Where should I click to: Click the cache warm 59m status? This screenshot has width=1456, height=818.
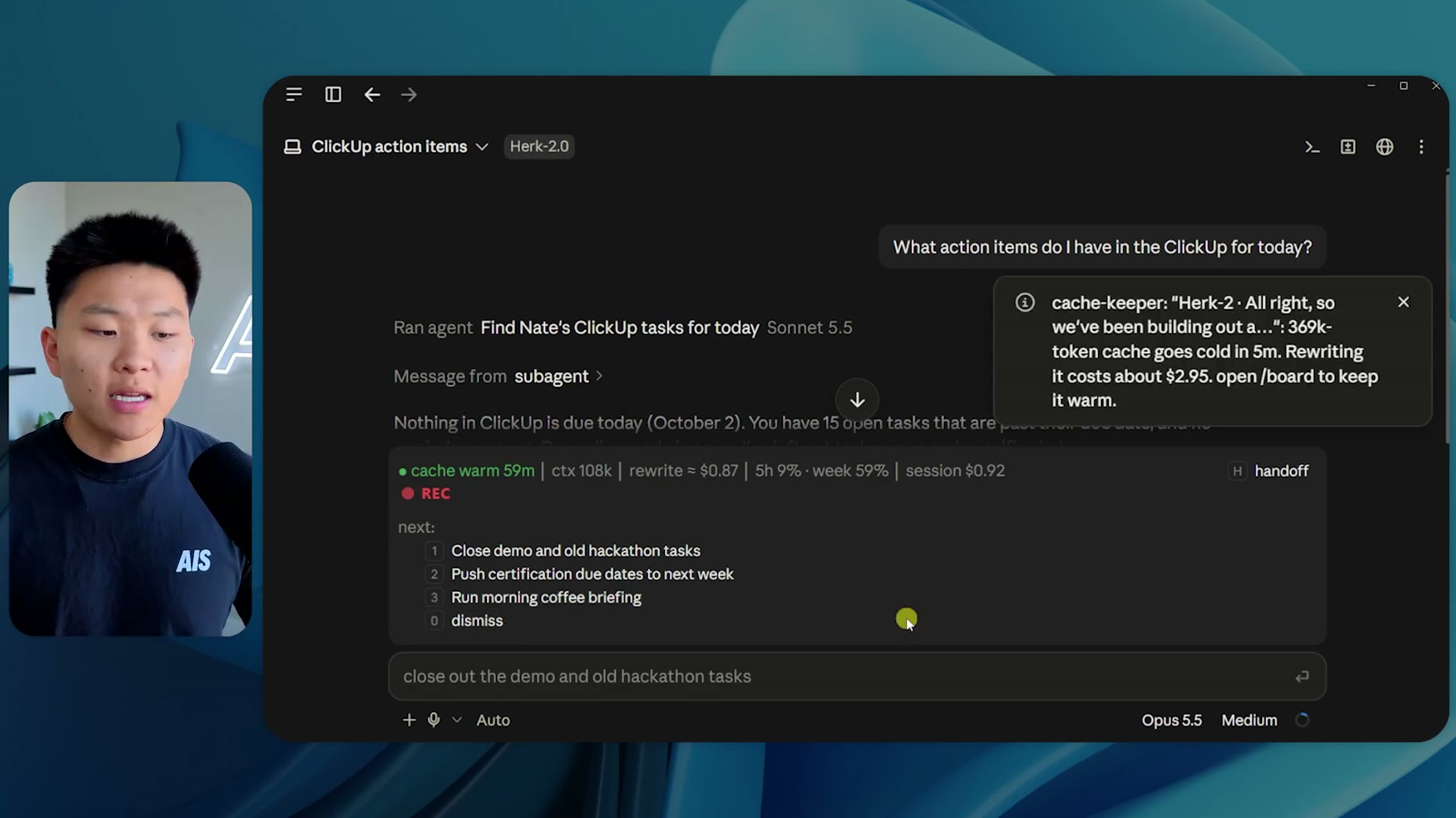[466, 471]
